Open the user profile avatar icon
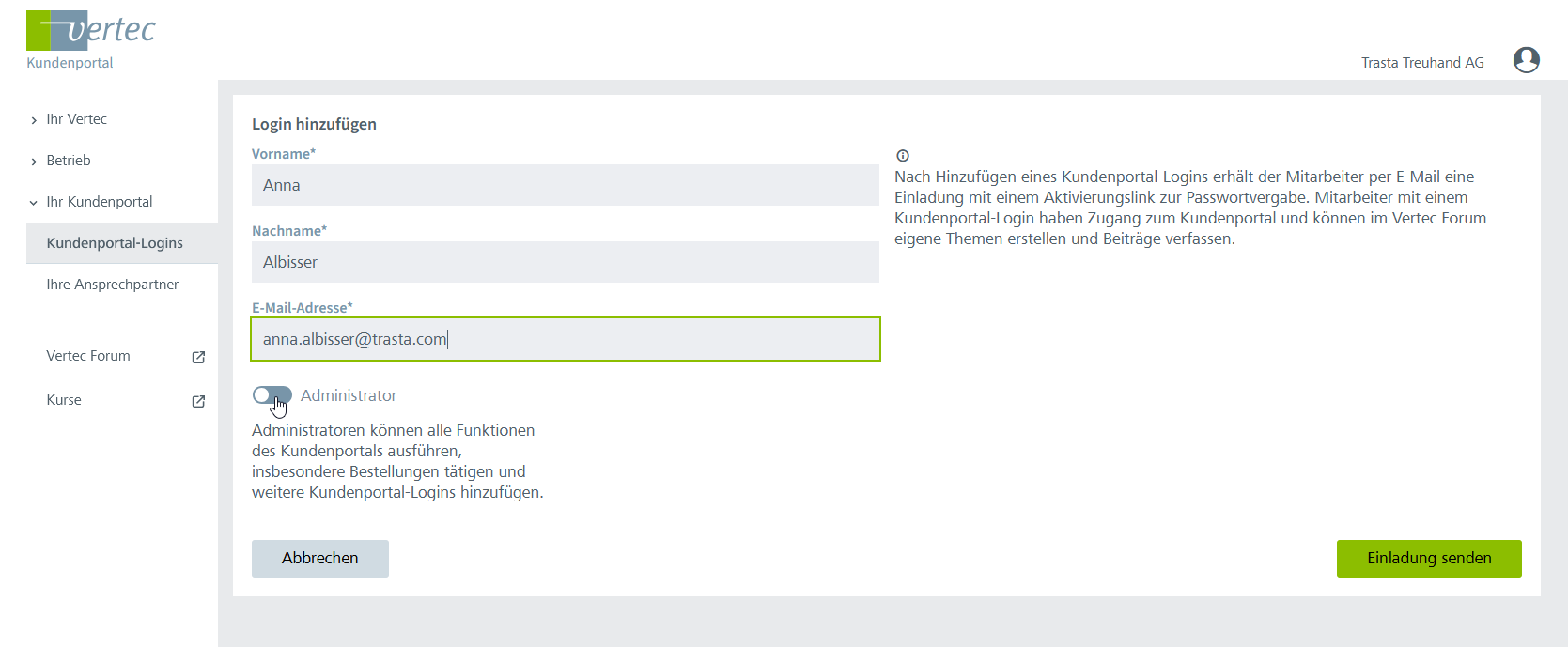Viewport: 1568px width, 647px height. coord(1526,60)
